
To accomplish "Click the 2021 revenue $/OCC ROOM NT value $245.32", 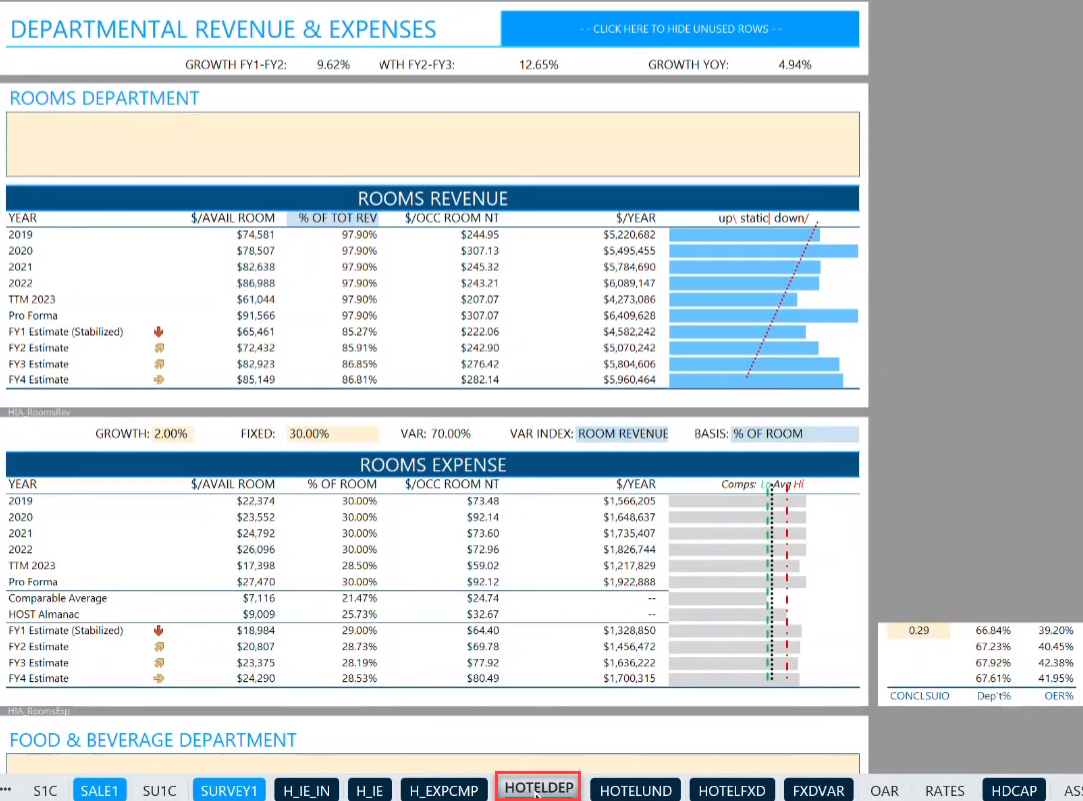I will pos(479,267).
